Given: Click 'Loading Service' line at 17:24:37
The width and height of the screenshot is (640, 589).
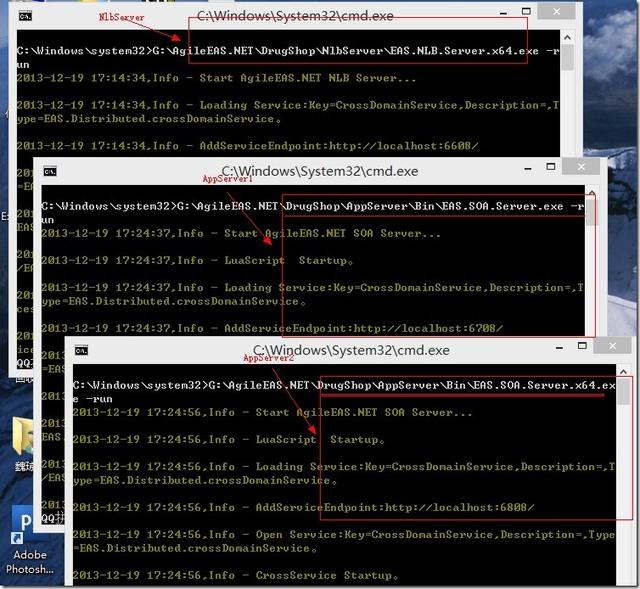Looking at the screenshot, I should 312,294.
